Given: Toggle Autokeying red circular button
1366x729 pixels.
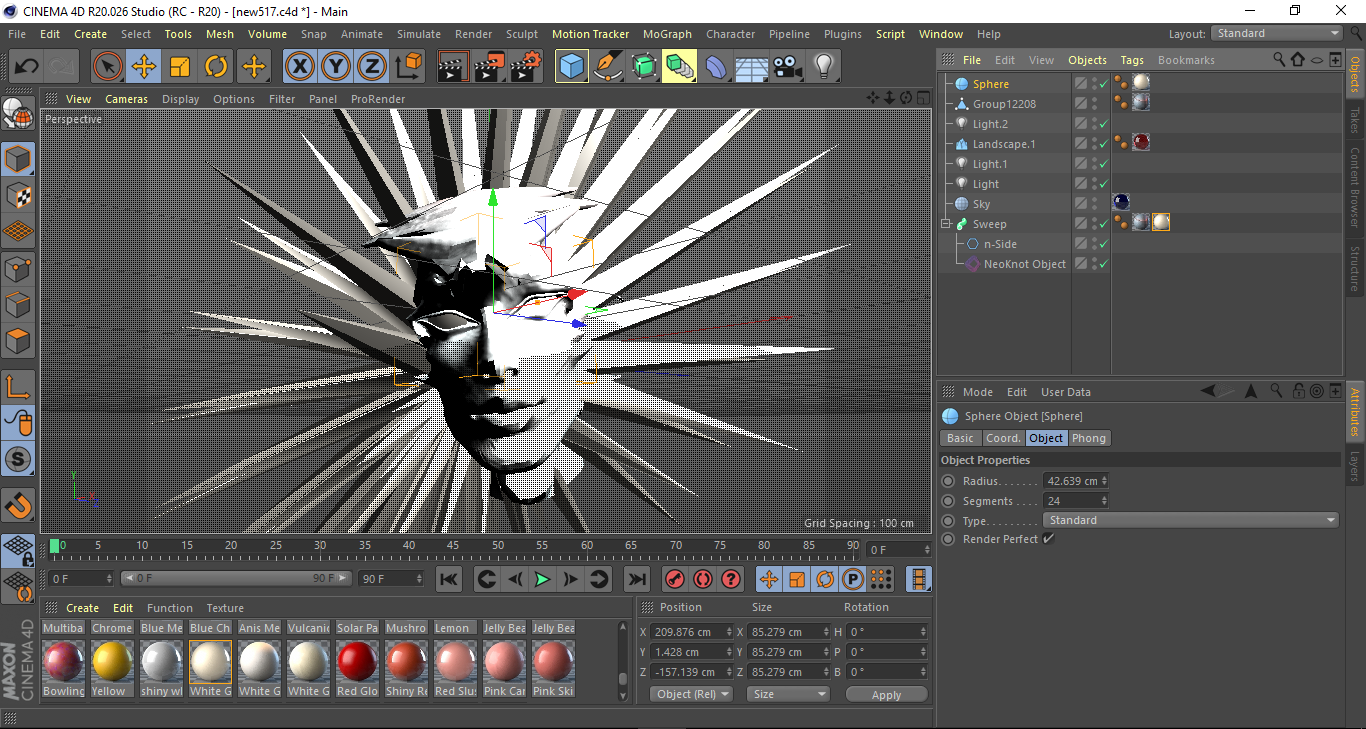Looking at the screenshot, I should pos(703,579).
